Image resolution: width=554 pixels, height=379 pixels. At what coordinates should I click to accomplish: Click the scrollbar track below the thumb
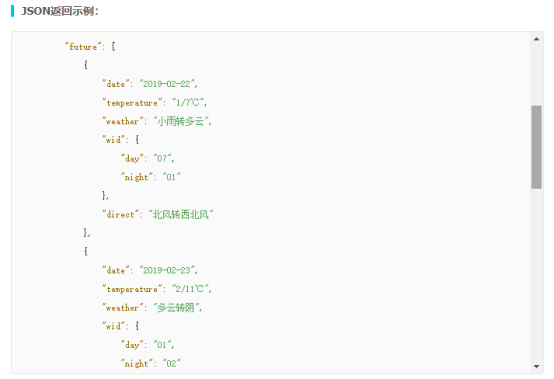click(536, 275)
